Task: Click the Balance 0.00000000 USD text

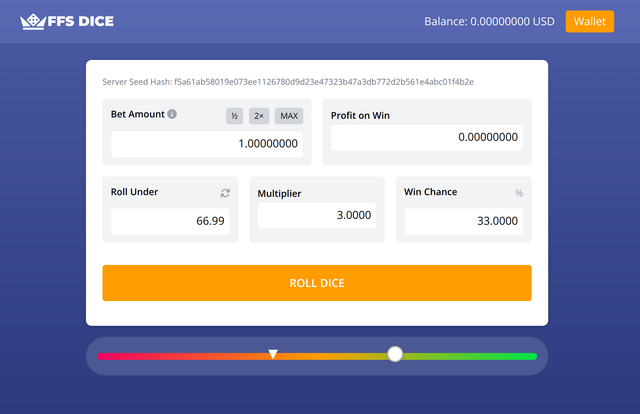Action: click(489, 21)
